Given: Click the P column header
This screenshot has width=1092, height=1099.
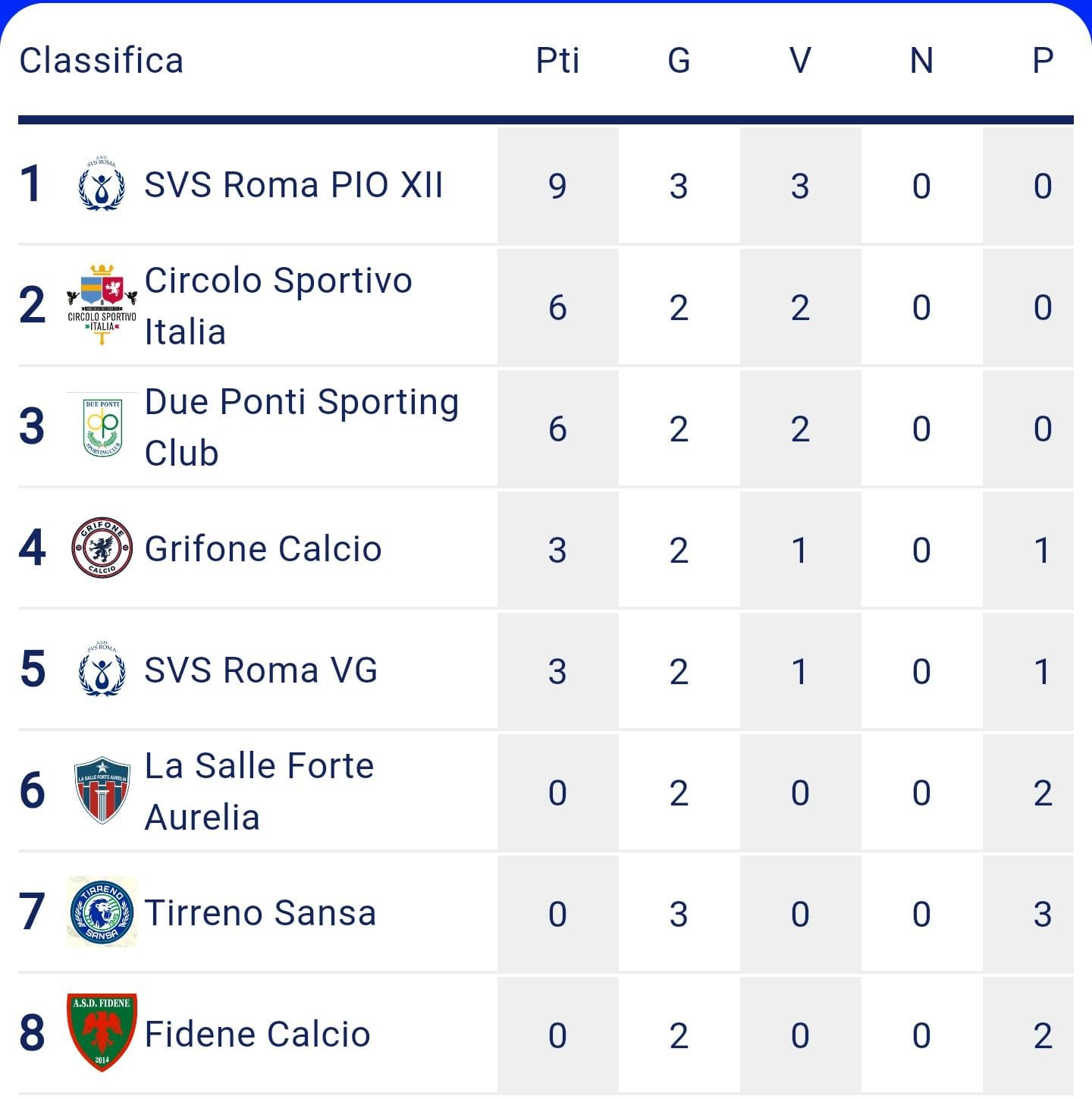Looking at the screenshot, I should pos(1043,61).
